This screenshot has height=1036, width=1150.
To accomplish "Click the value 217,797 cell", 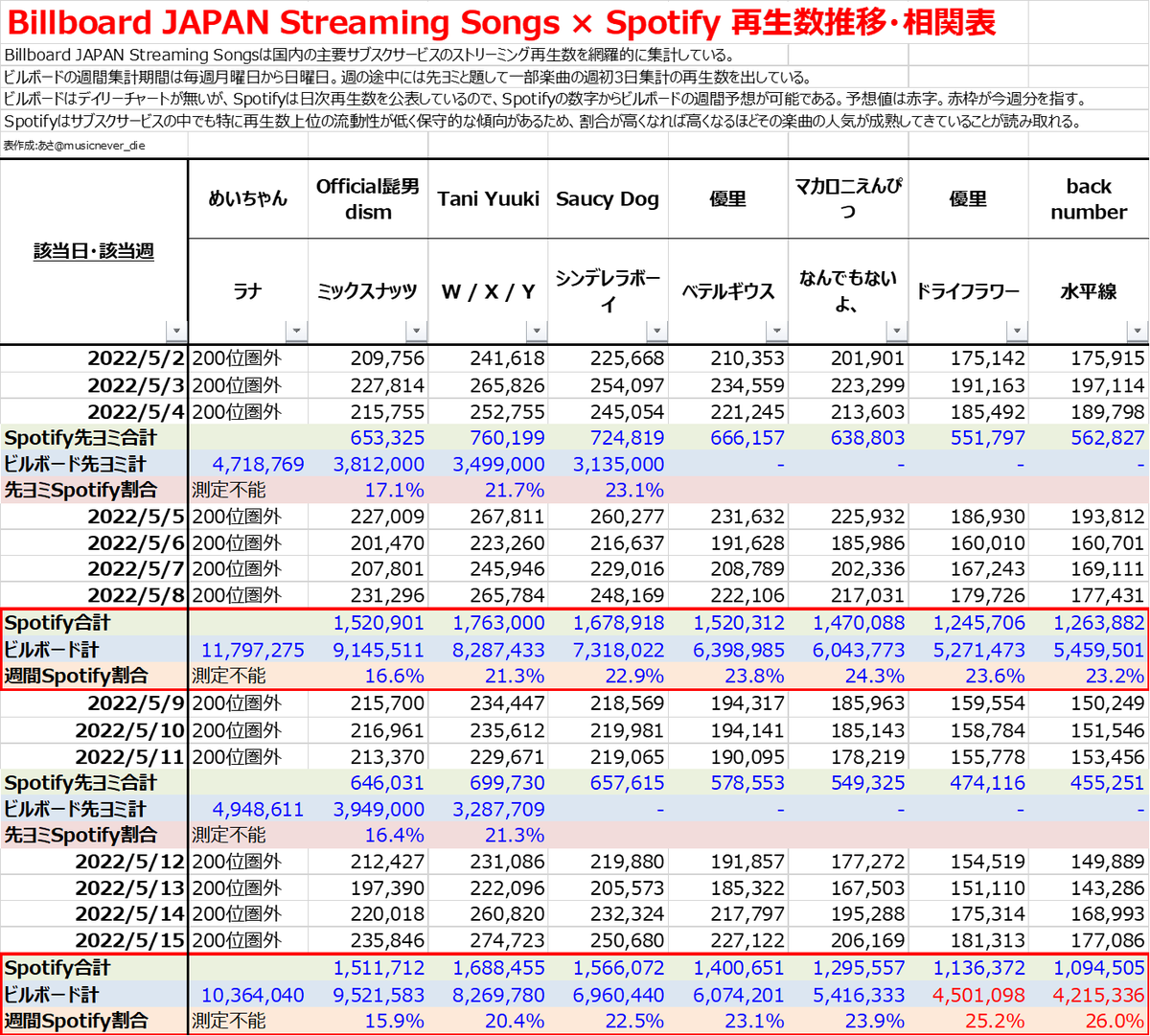I will [x=728, y=913].
